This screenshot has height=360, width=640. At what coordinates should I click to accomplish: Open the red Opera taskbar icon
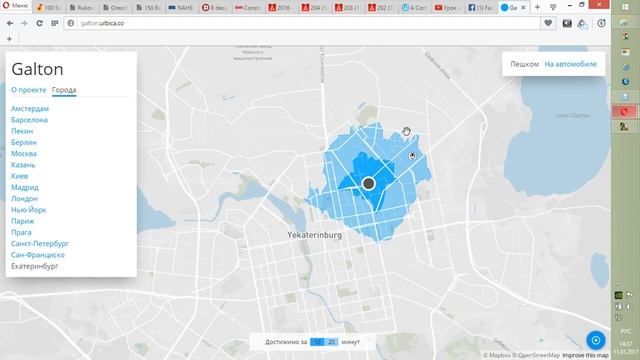point(624,111)
